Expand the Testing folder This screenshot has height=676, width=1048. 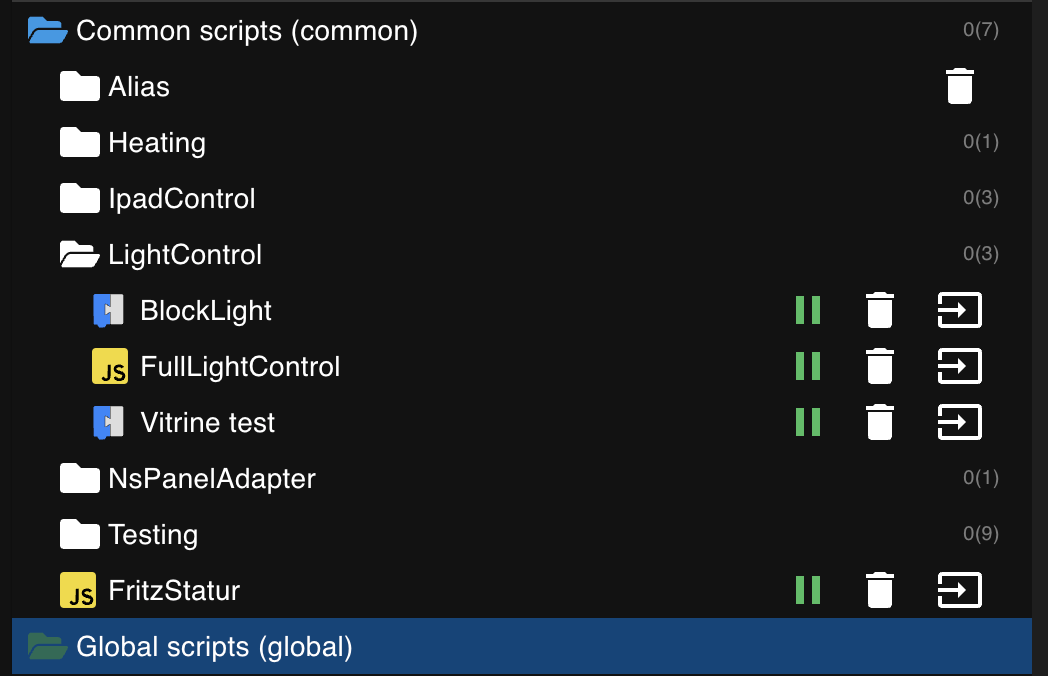point(80,535)
